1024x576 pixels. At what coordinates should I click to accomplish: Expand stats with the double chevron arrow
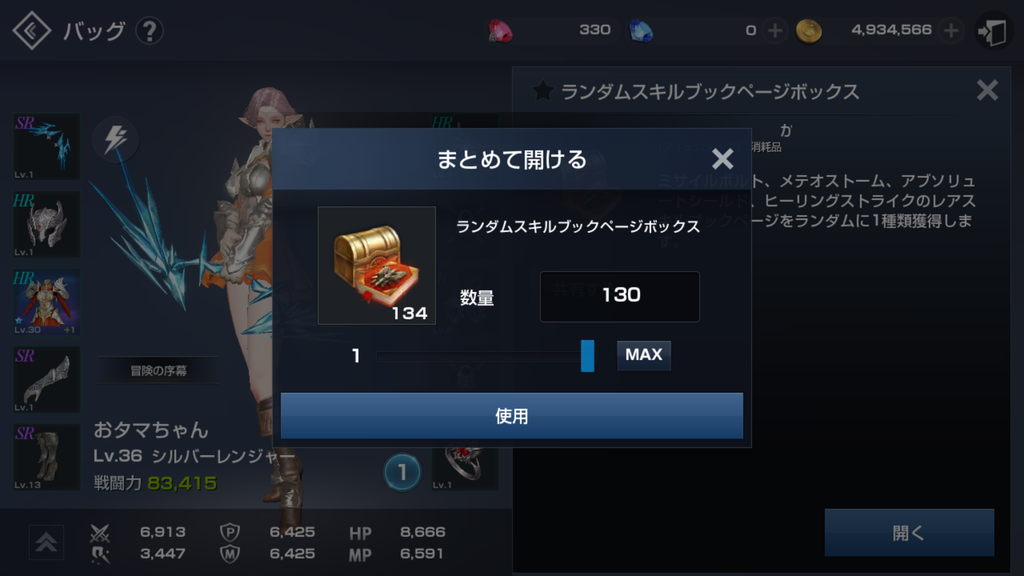(x=46, y=542)
